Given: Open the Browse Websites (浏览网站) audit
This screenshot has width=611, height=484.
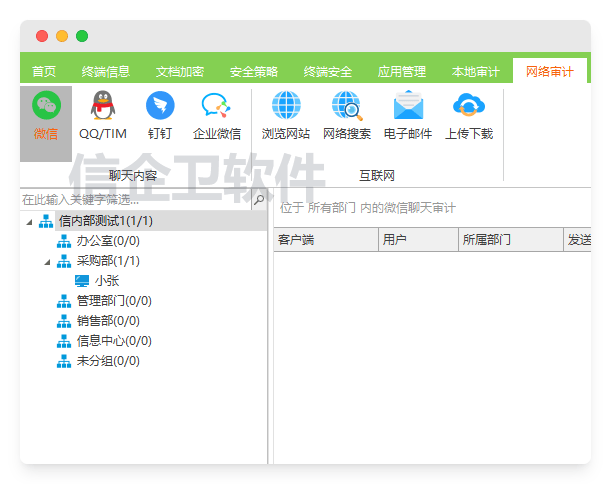Looking at the screenshot, I should tap(286, 116).
